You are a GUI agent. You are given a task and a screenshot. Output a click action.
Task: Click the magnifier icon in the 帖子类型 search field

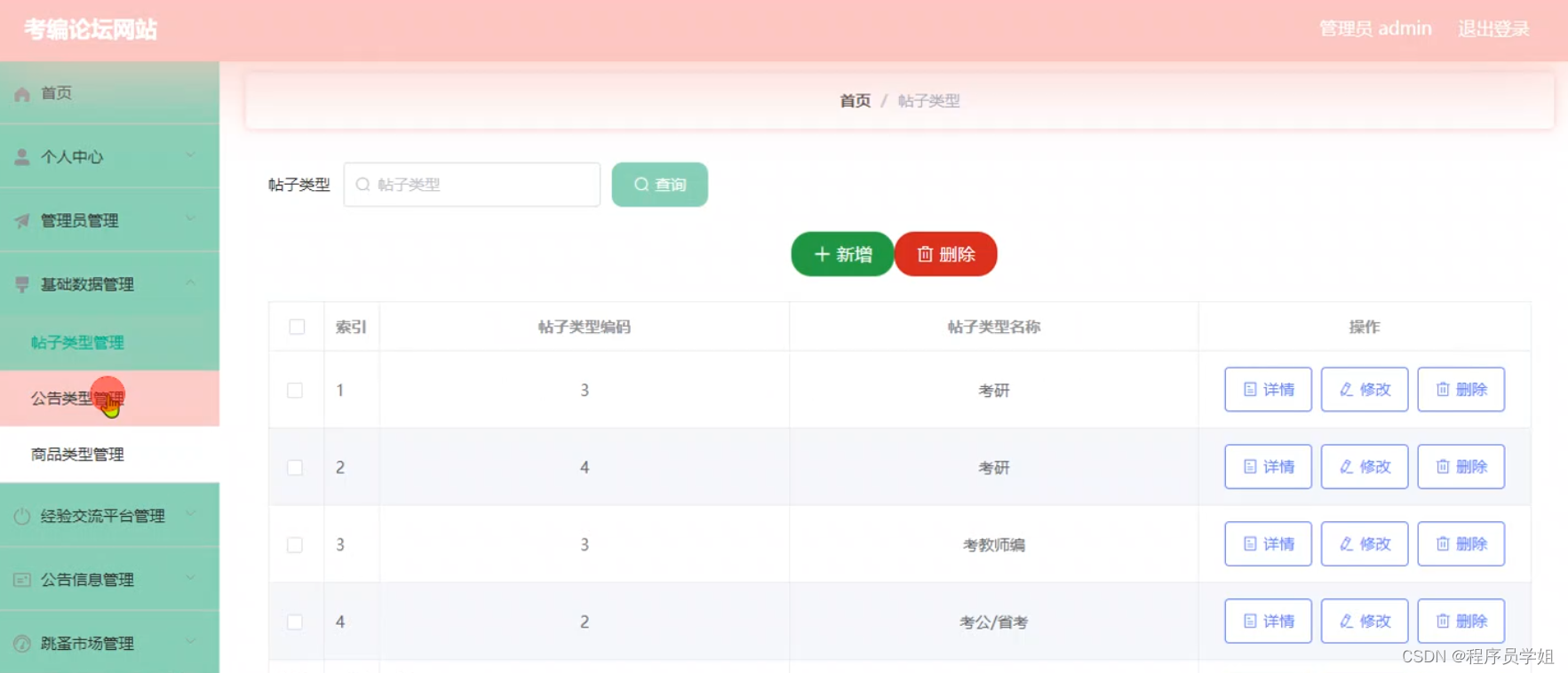tap(362, 185)
